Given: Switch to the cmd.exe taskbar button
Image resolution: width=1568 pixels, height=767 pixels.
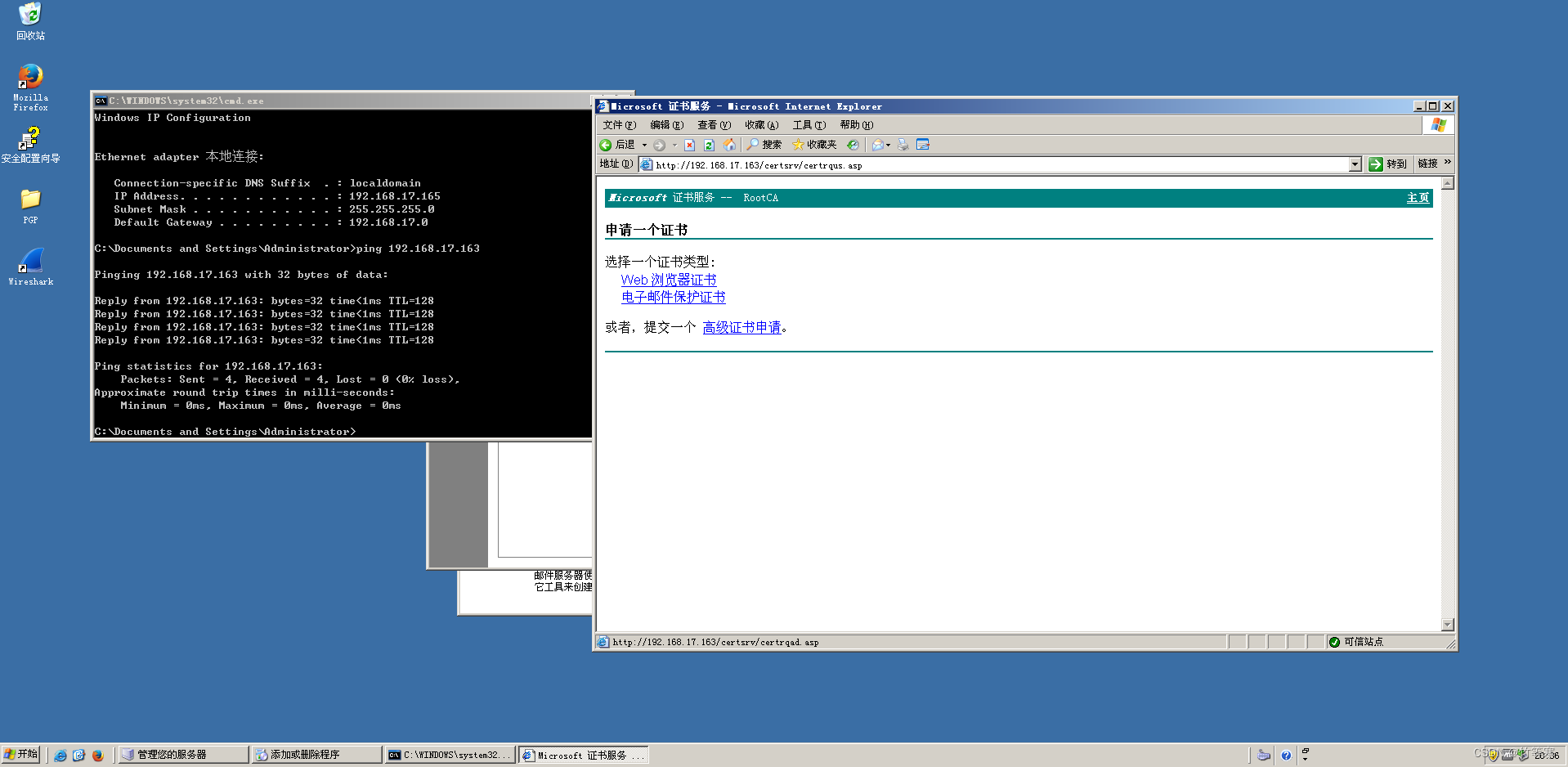Looking at the screenshot, I should pyautogui.click(x=450, y=755).
